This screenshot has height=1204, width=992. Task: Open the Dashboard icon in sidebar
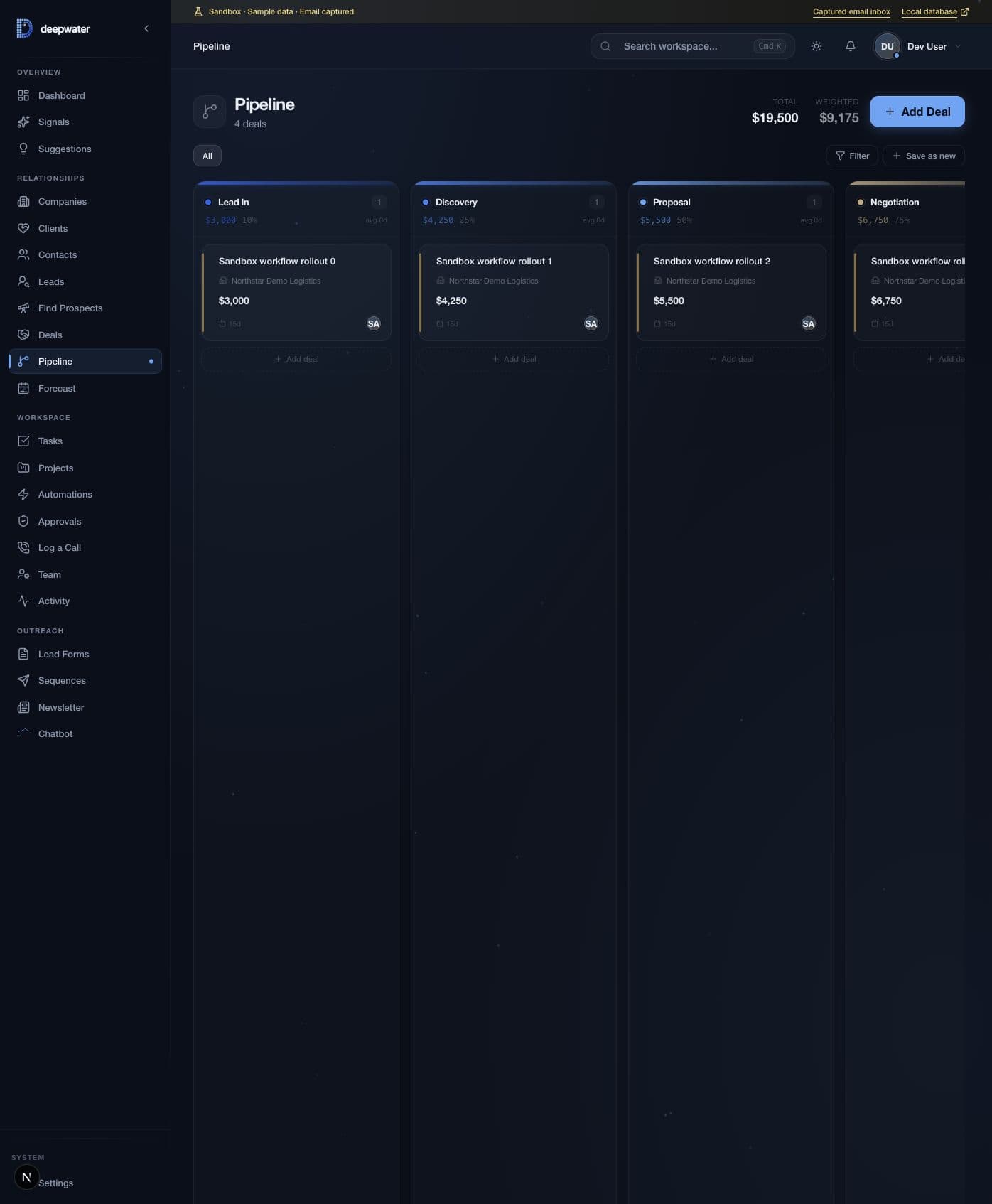23,95
